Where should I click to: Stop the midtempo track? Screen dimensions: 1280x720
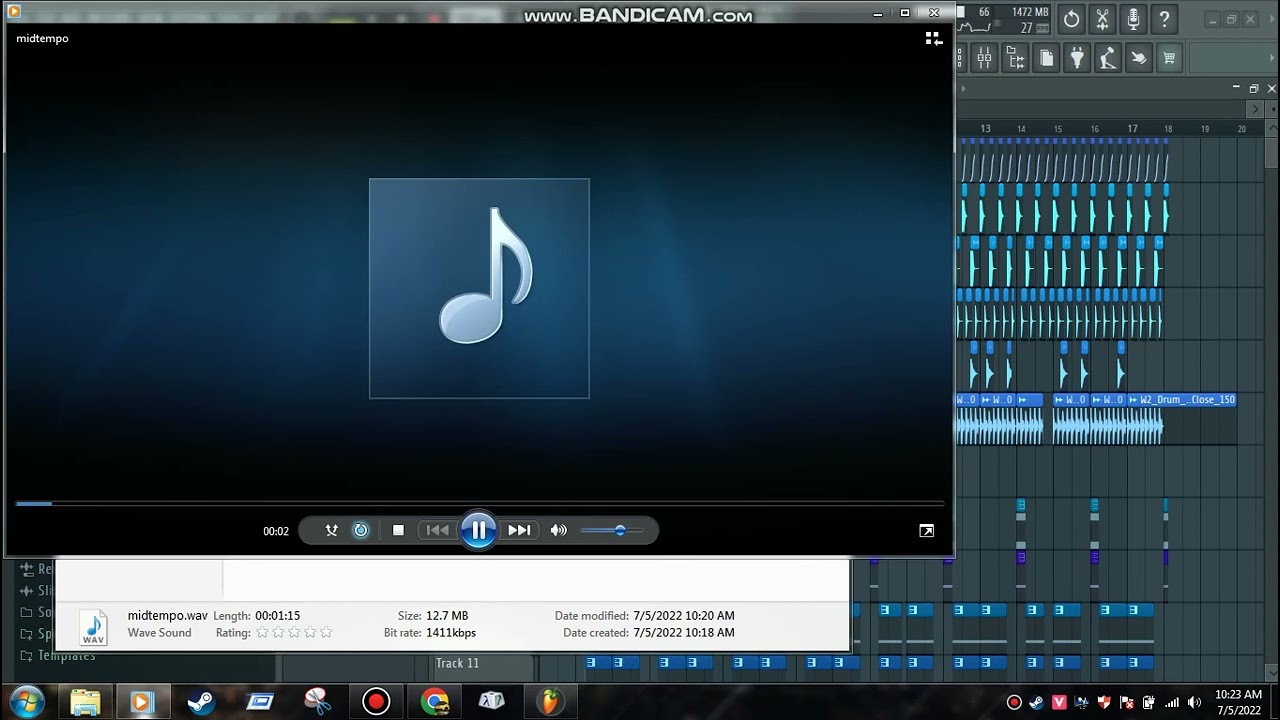tap(398, 530)
